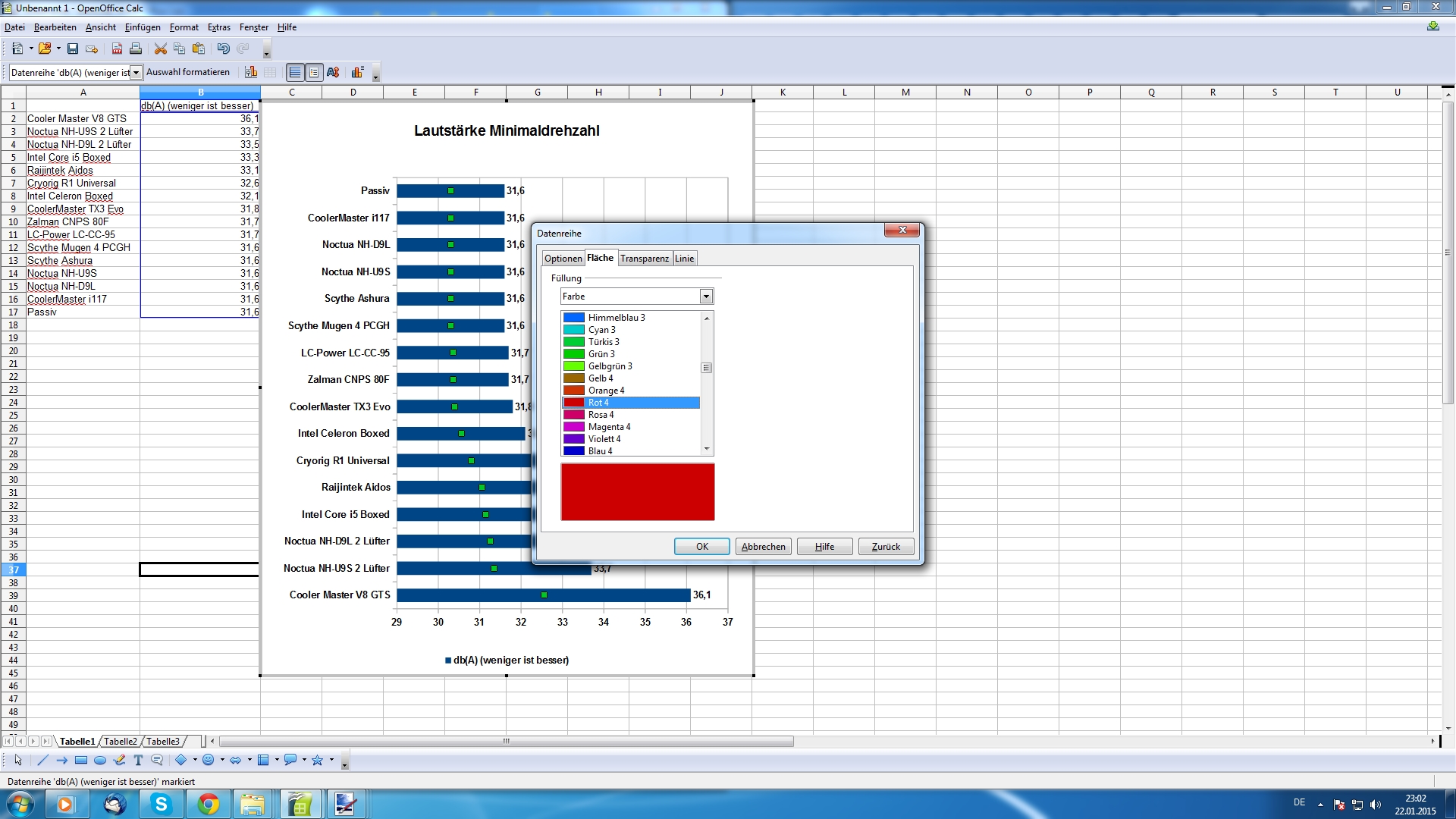Expand the block arrows dropdown arrow

[x=249, y=760]
